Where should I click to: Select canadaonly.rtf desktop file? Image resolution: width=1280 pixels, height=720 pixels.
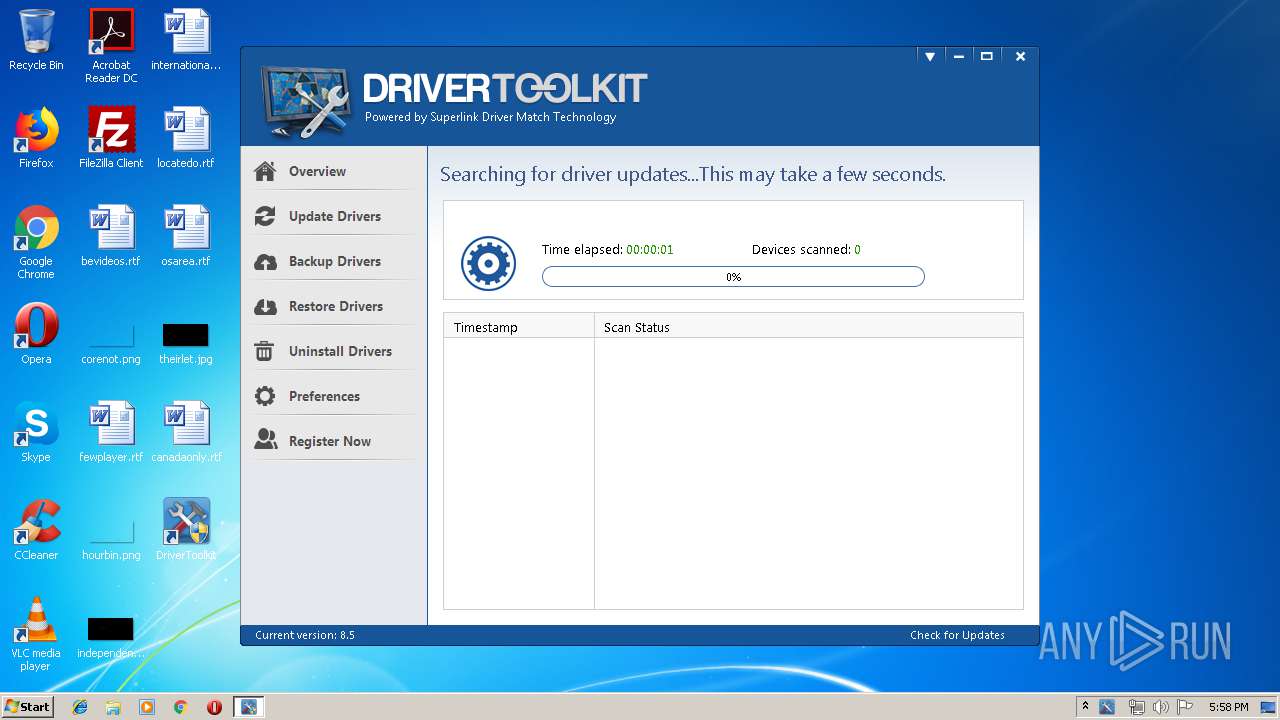click(186, 433)
